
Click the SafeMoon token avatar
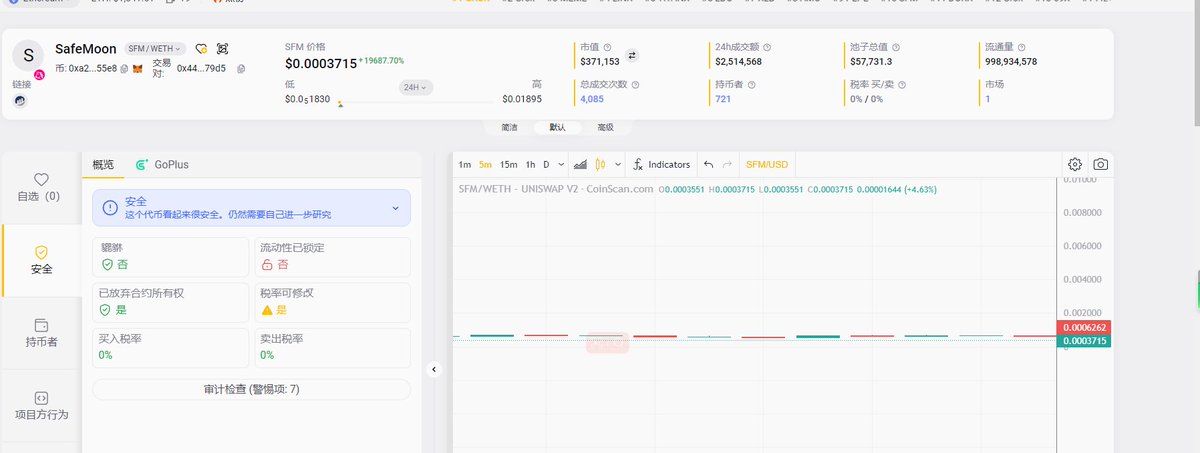(x=28, y=55)
